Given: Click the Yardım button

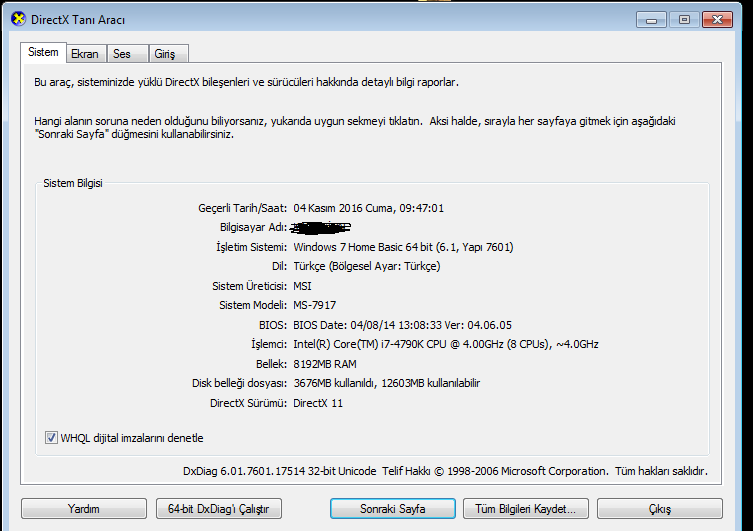Looking at the screenshot, I should click(x=84, y=509).
